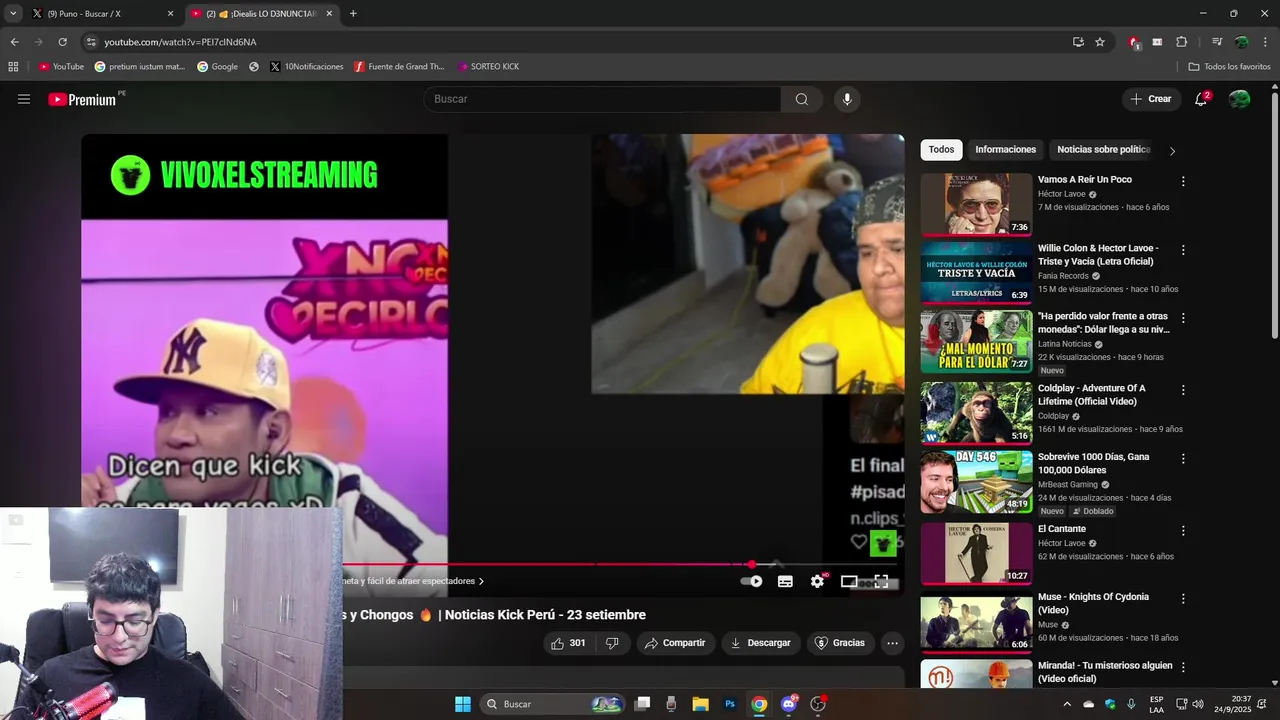This screenshot has height=720, width=1280.
Task: Open Héctor Lavoe channel under El Cantante
Action: (1061, 543)
